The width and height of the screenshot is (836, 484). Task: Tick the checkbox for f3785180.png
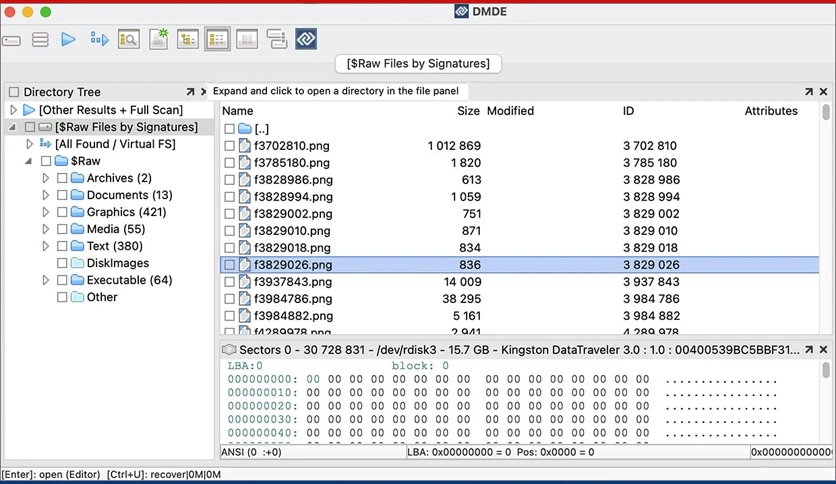(x=229, y=163)
